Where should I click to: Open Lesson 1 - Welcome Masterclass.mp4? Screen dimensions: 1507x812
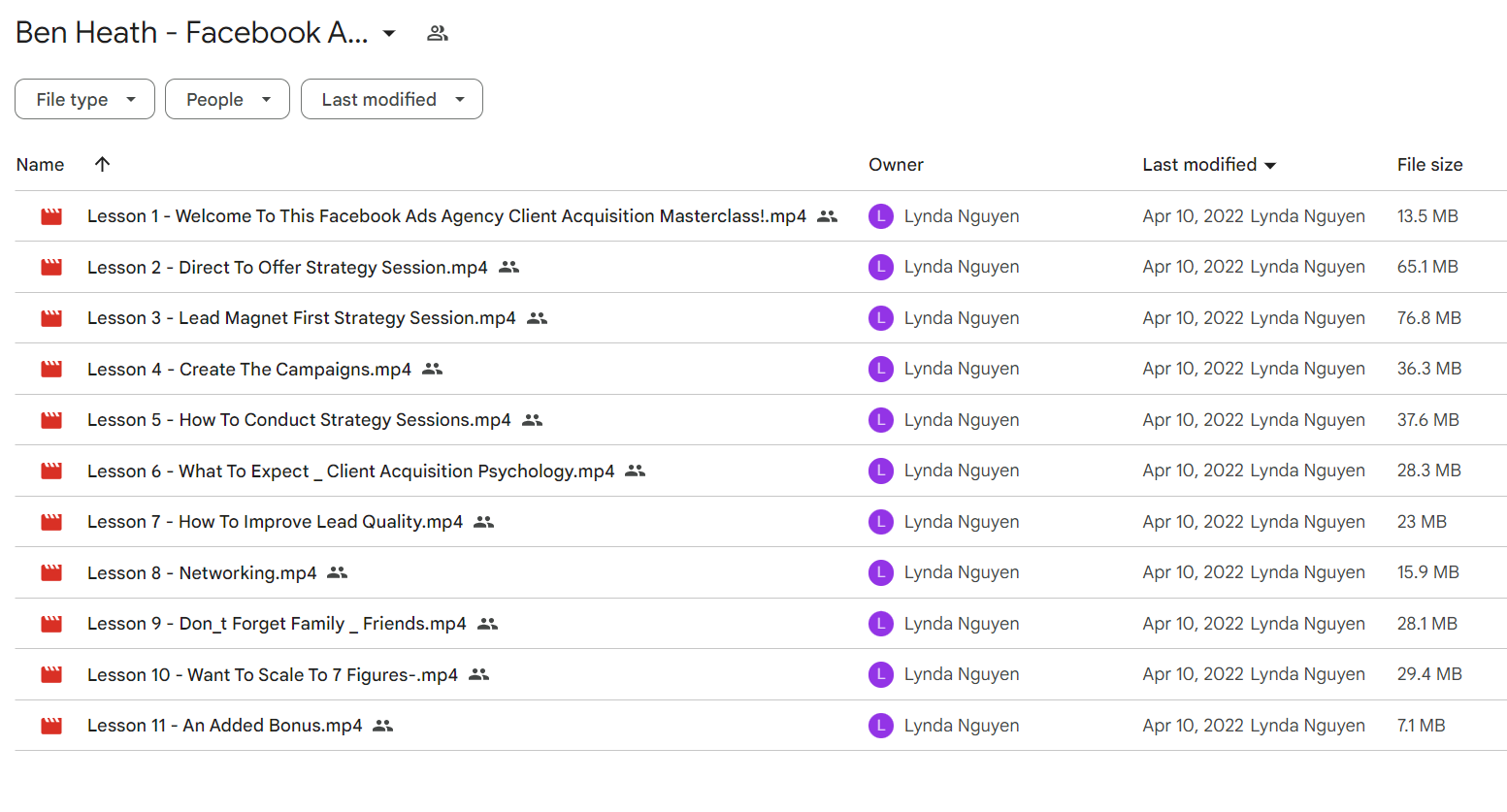(446, 216)
